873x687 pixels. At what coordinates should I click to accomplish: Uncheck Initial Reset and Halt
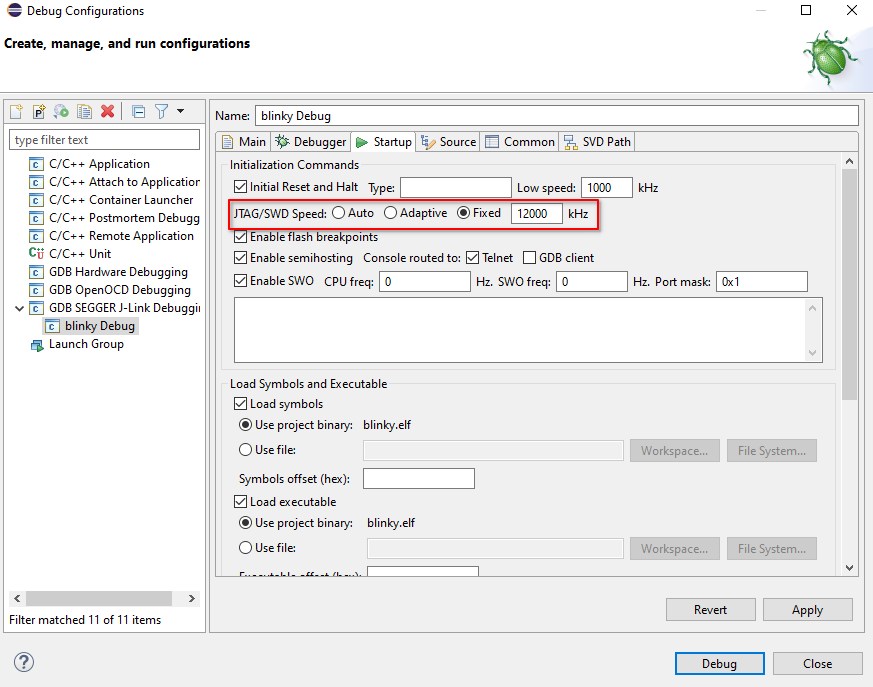click(x=240, y=187)
